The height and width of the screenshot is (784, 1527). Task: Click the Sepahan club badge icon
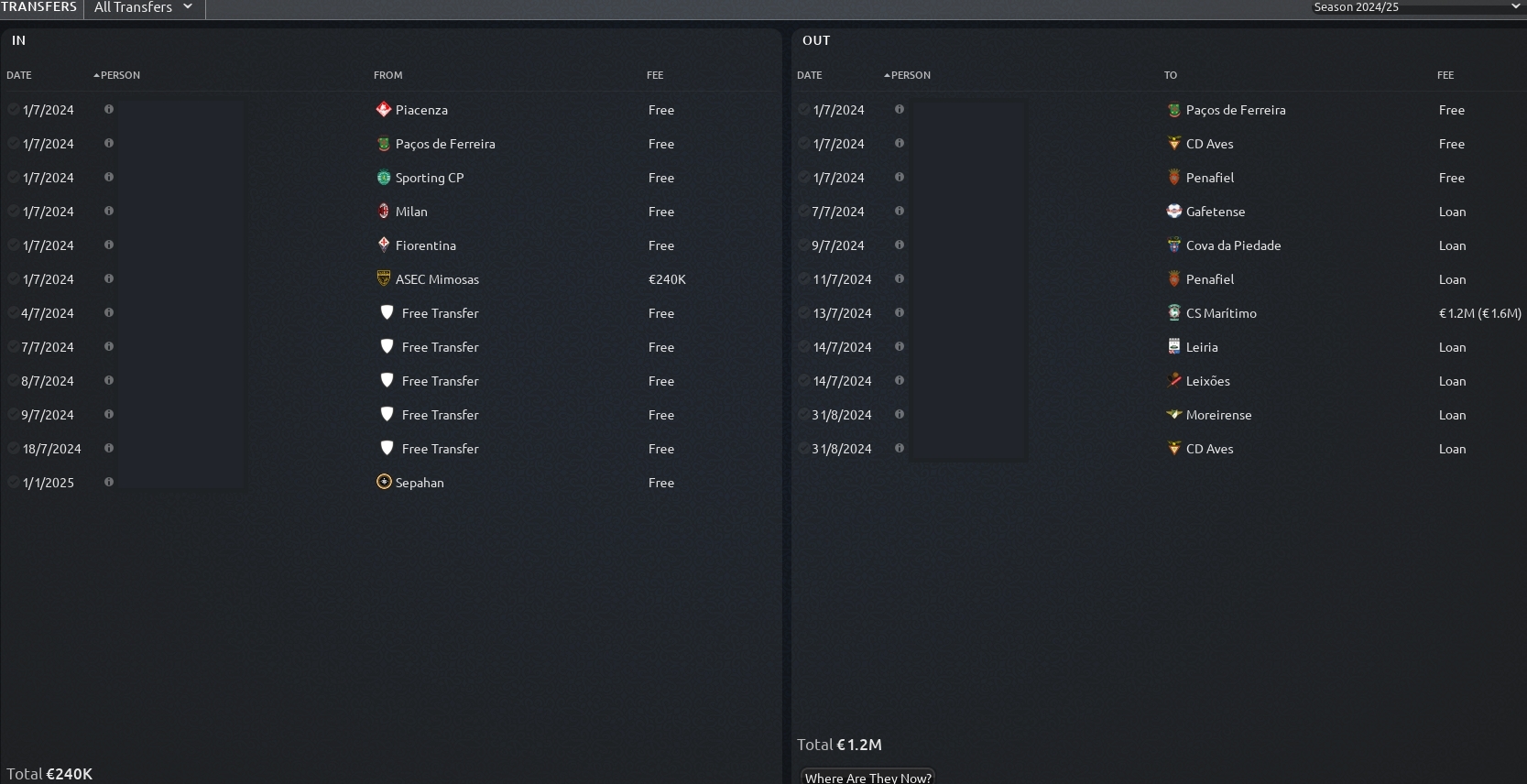point(384,483)
